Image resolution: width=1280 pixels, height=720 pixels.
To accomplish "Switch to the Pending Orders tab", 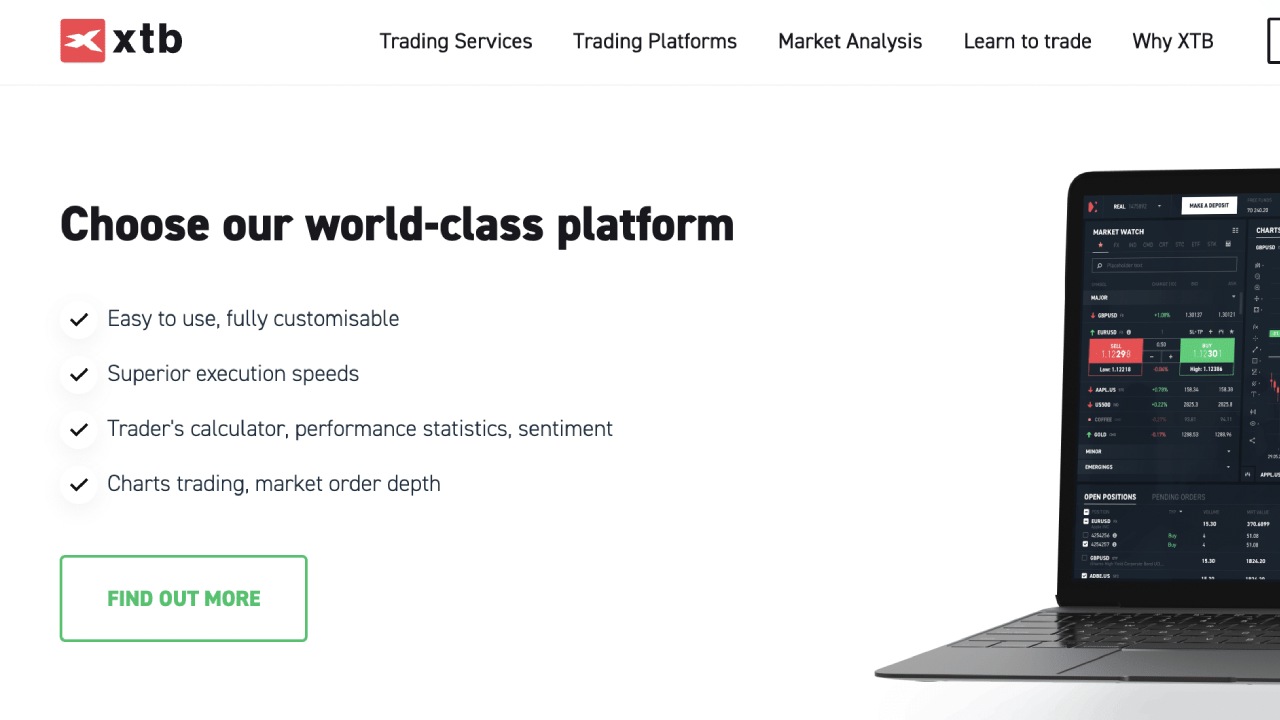I will click(1178, 497).
